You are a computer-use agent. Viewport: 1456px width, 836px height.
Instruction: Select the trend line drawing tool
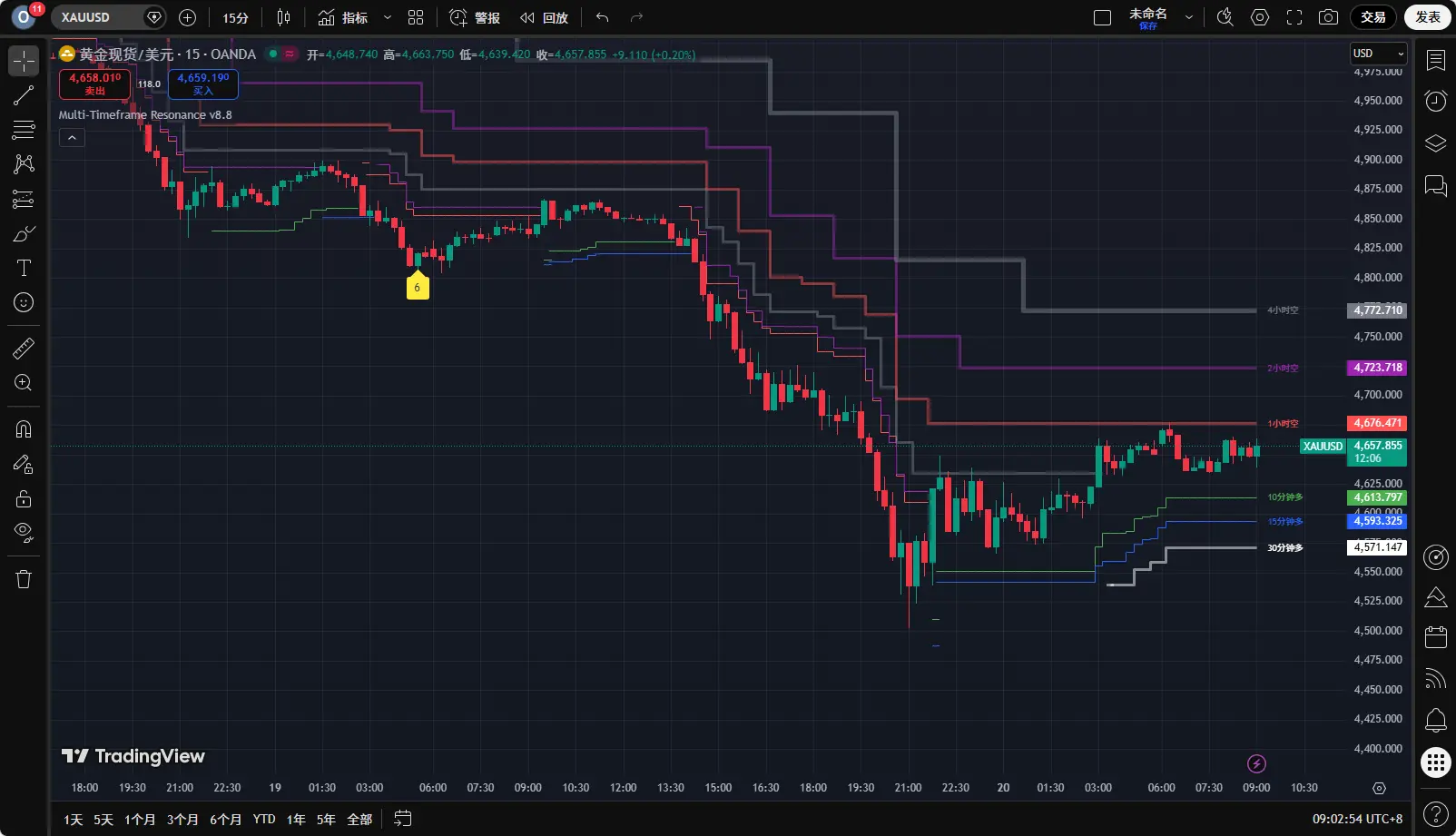coord(24,95)
